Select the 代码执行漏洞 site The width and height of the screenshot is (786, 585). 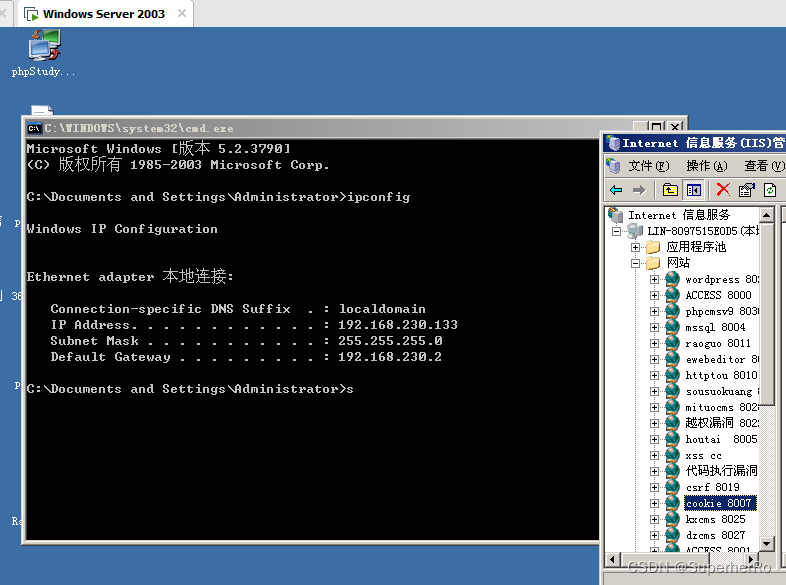click(x=722, y=471)
